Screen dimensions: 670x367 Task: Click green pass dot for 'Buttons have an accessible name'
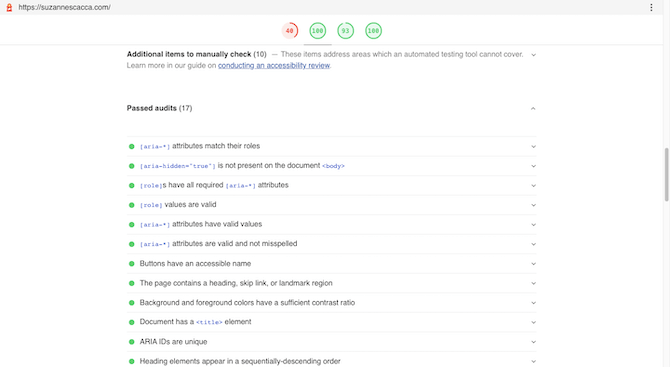132,264
